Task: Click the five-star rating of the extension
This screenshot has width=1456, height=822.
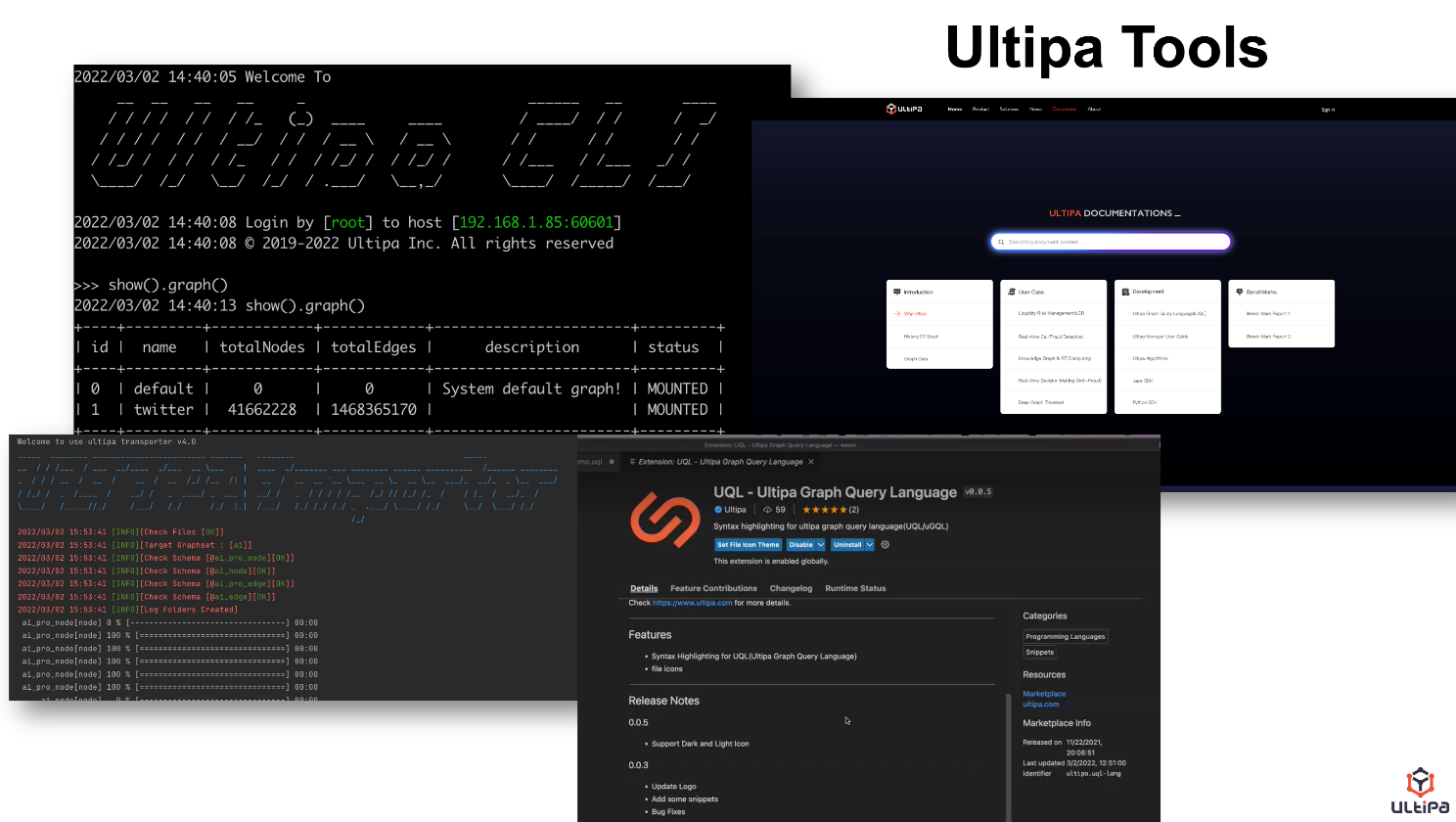Action: (x=824, y=510)
